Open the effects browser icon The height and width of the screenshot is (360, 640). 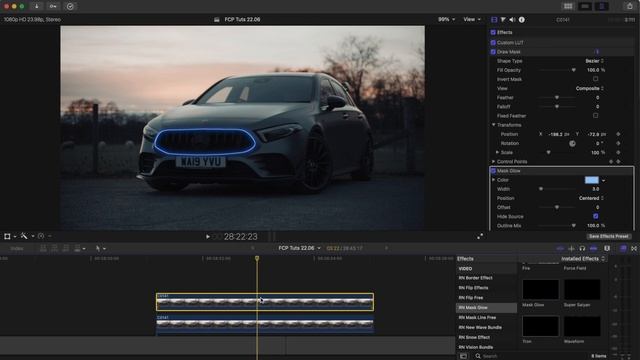coord(623,248)
